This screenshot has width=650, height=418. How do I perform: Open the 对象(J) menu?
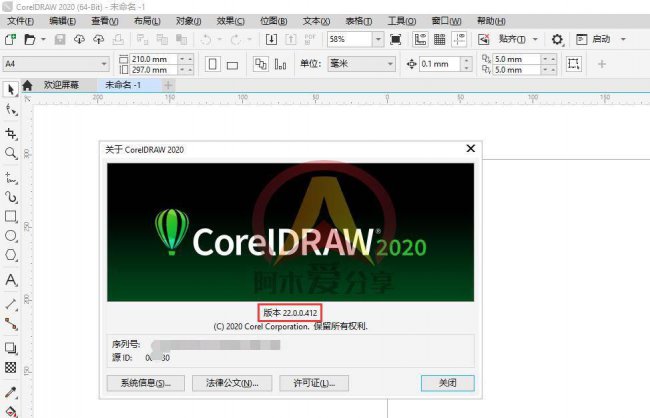pos(189,21)
